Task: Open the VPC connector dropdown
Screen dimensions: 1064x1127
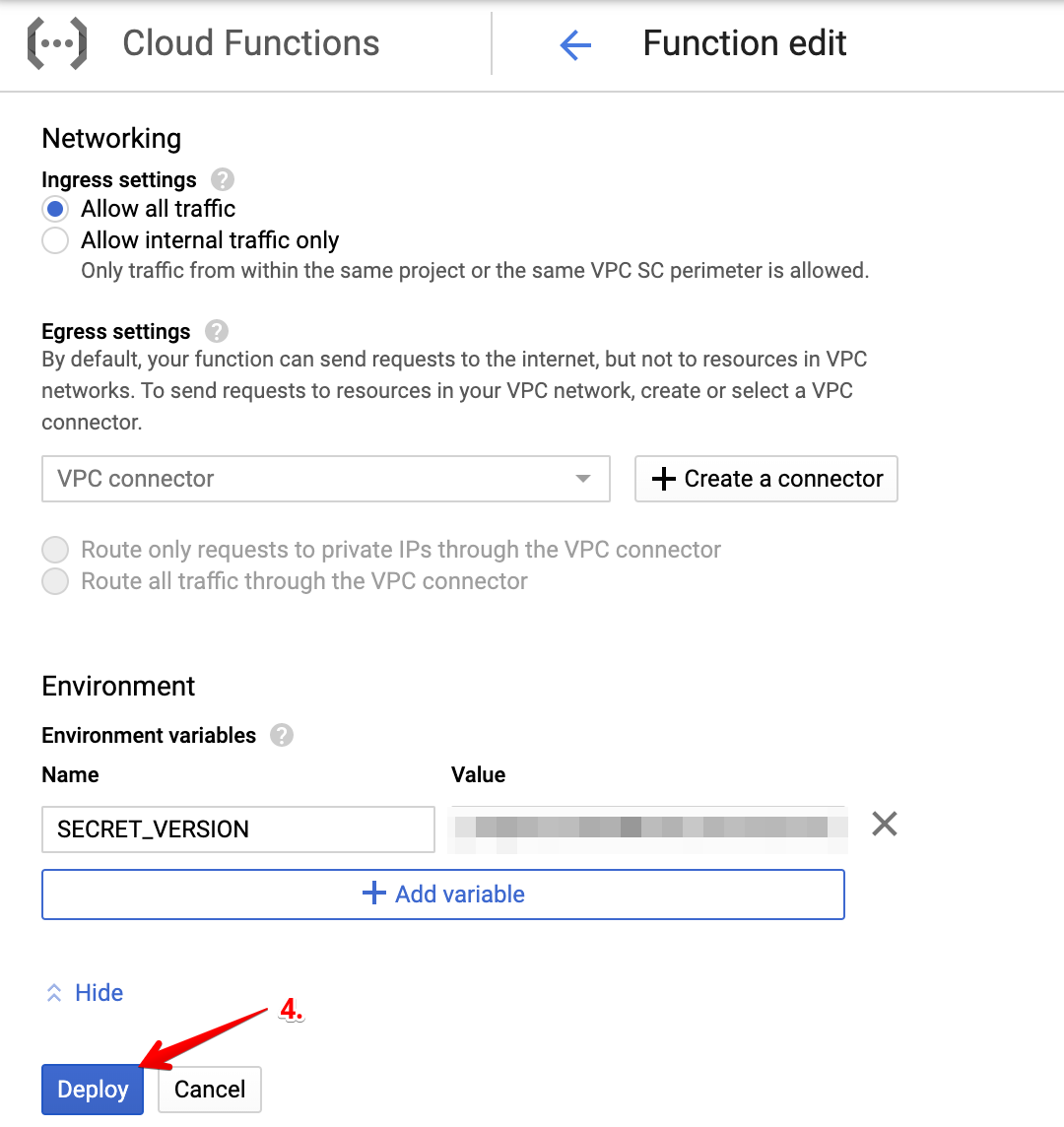Action: click(x=325, y=479)
